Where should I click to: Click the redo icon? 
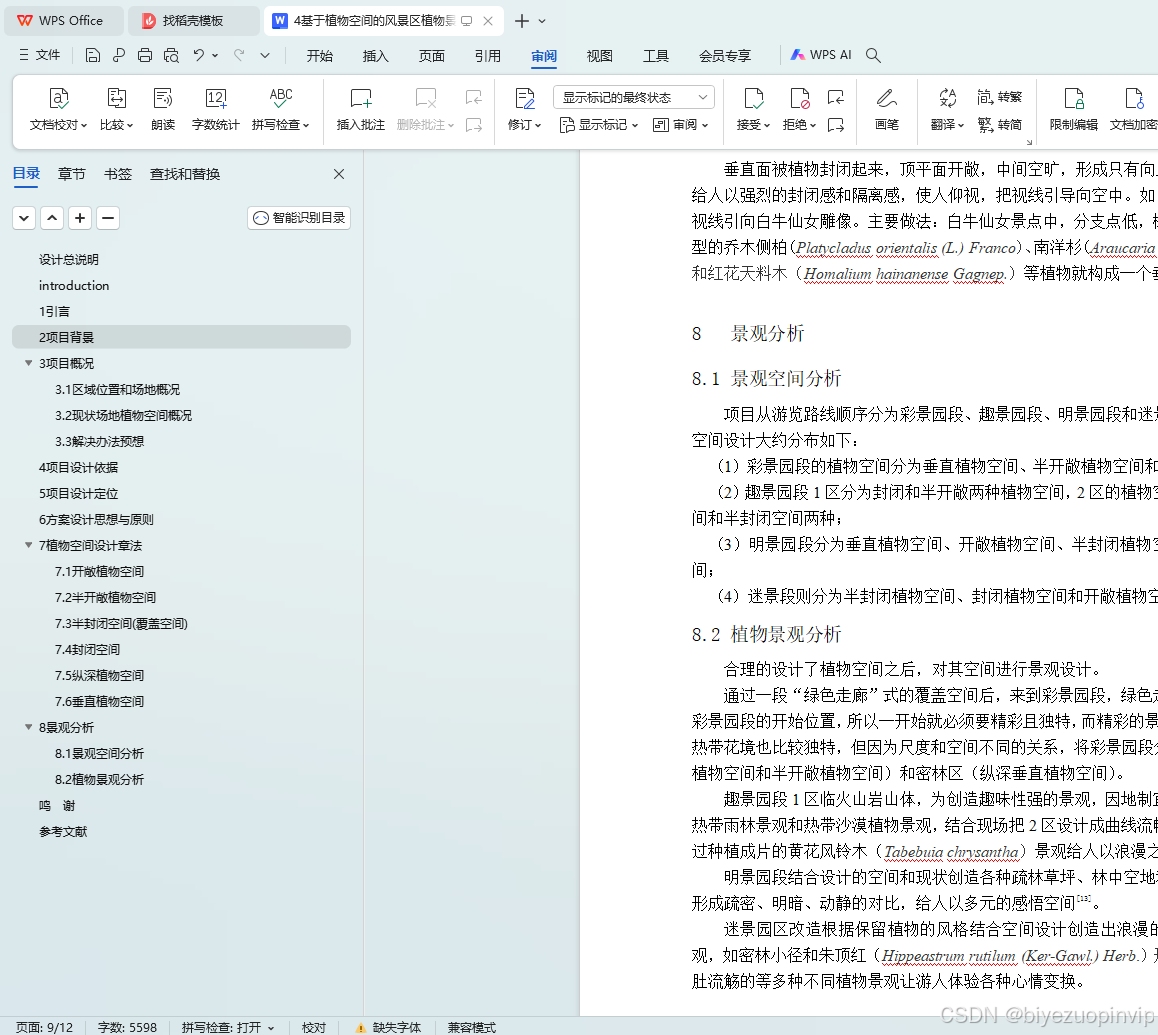[239, 55]
